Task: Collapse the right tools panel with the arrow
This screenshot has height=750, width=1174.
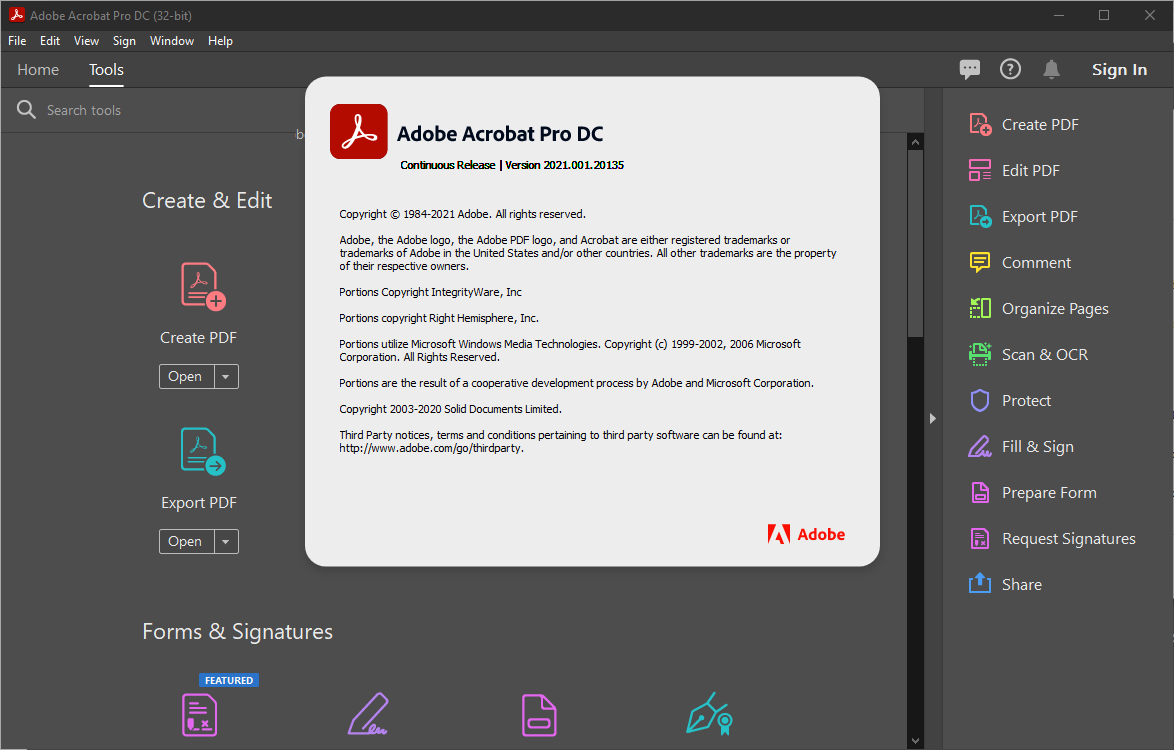Action: (x=932, y=419)
